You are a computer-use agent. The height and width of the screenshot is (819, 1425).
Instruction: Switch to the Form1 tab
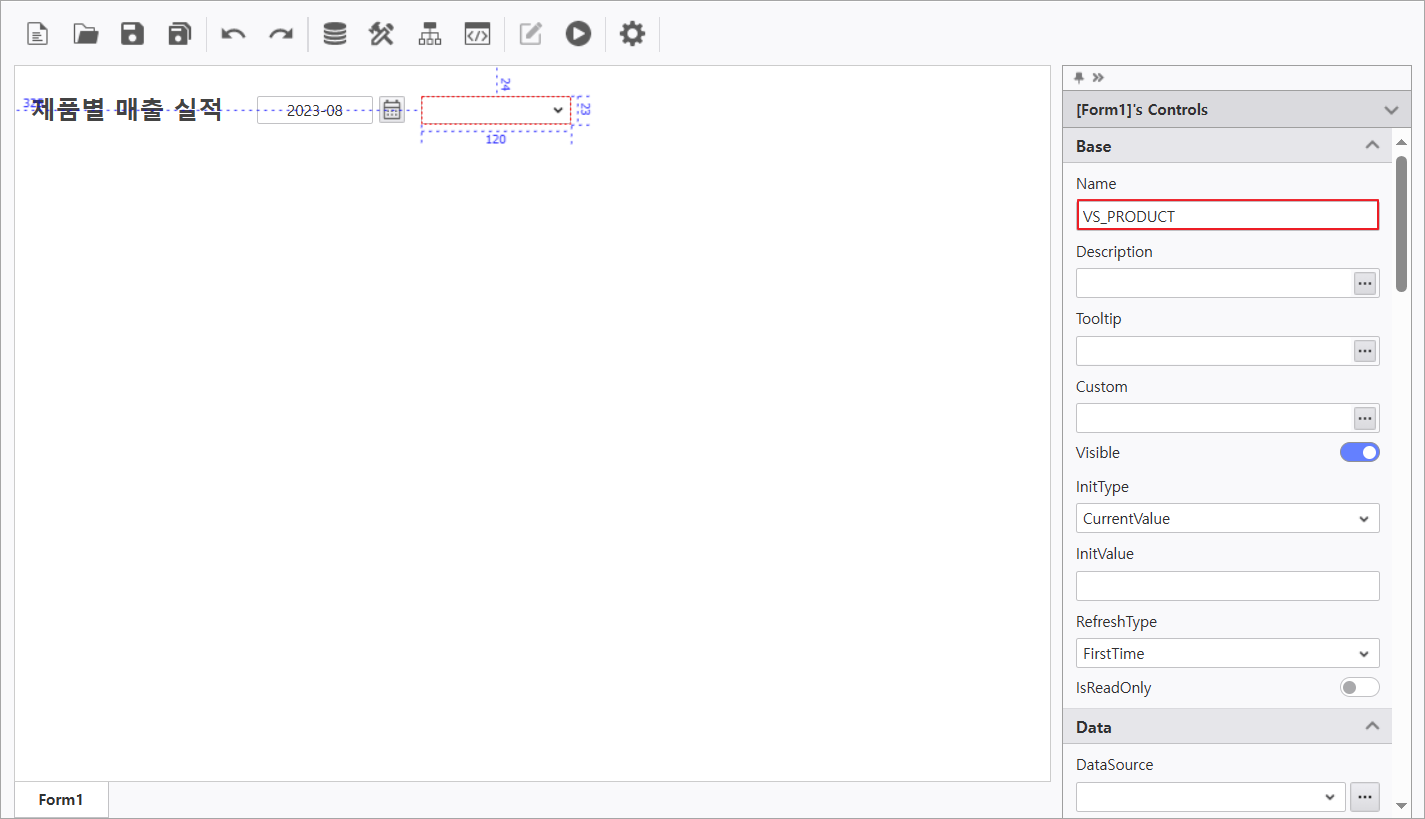point(61,799)
